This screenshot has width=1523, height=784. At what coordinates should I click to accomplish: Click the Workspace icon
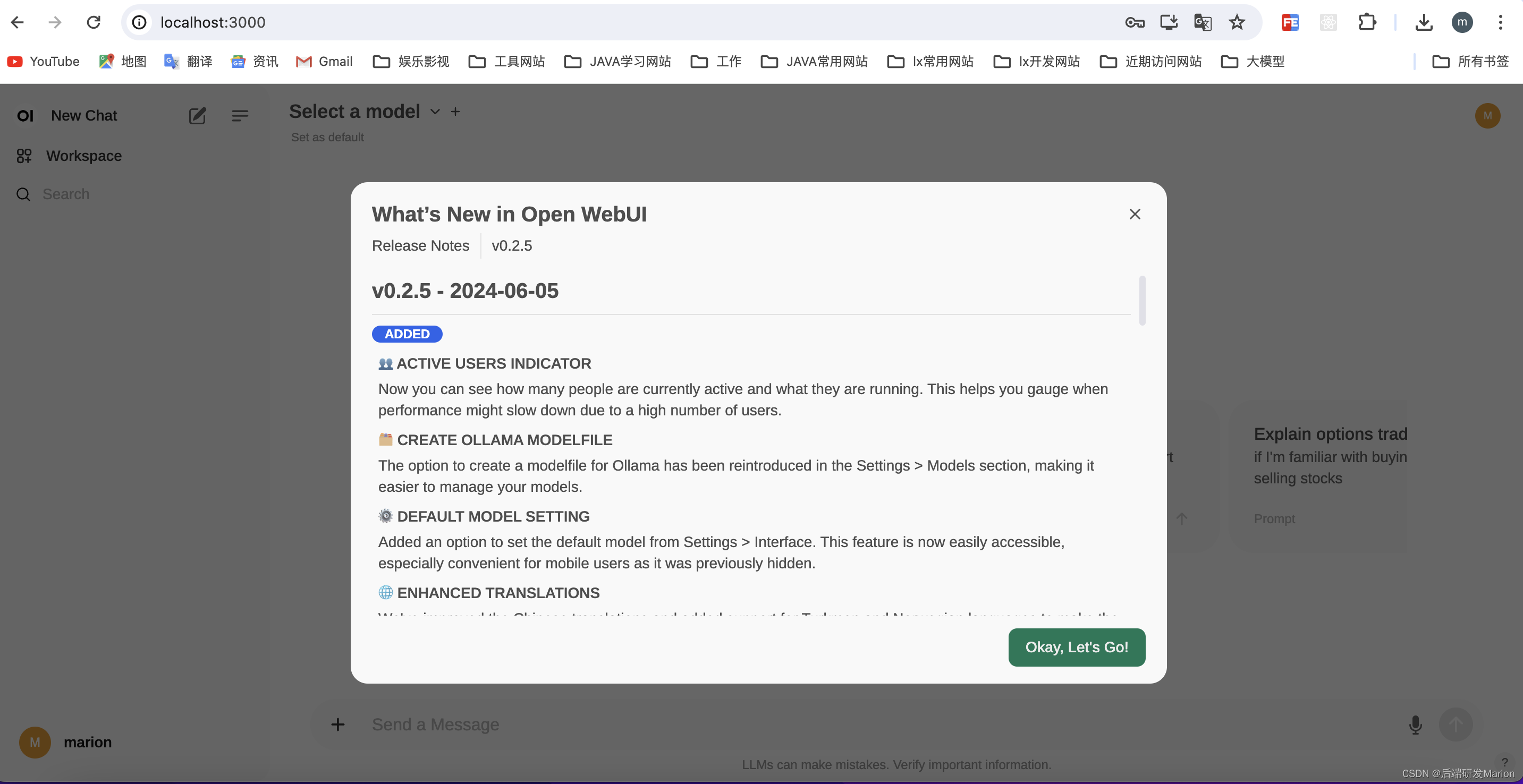24,155
